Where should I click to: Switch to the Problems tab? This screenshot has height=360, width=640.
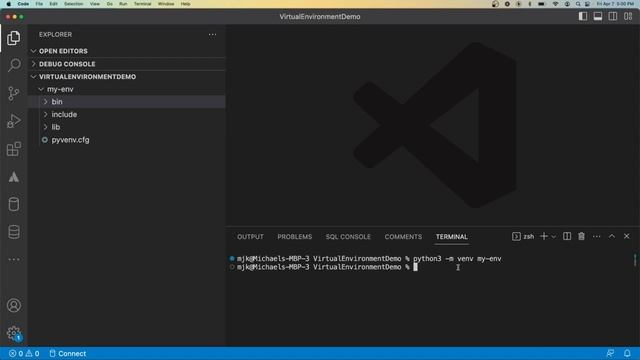294,237
